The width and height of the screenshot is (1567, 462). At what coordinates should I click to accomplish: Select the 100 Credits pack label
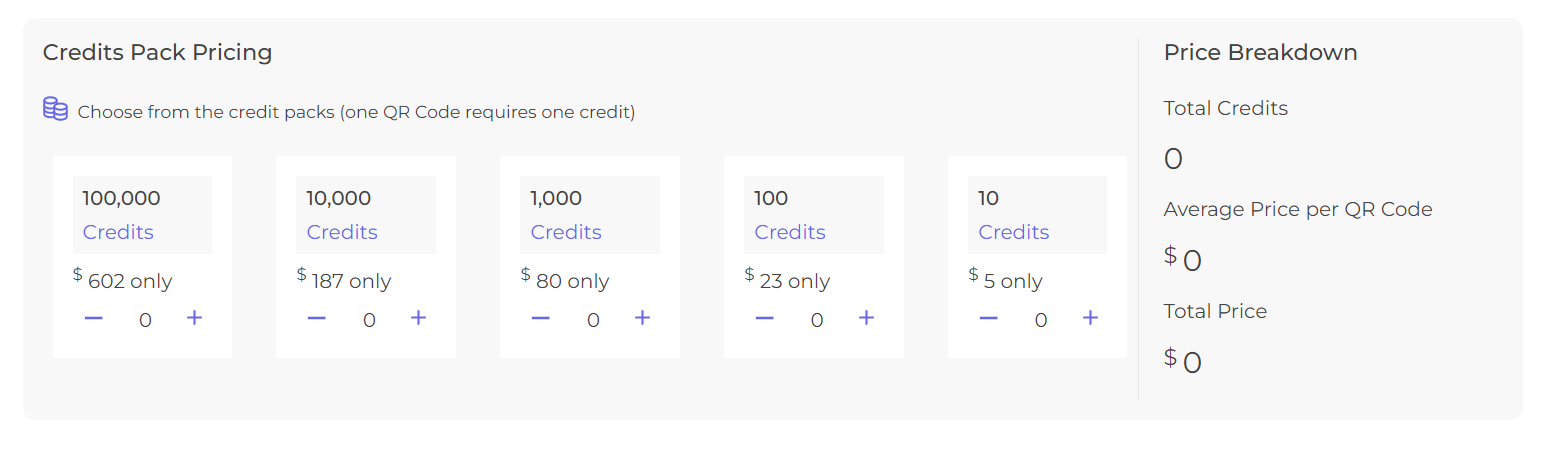point(814,215)
